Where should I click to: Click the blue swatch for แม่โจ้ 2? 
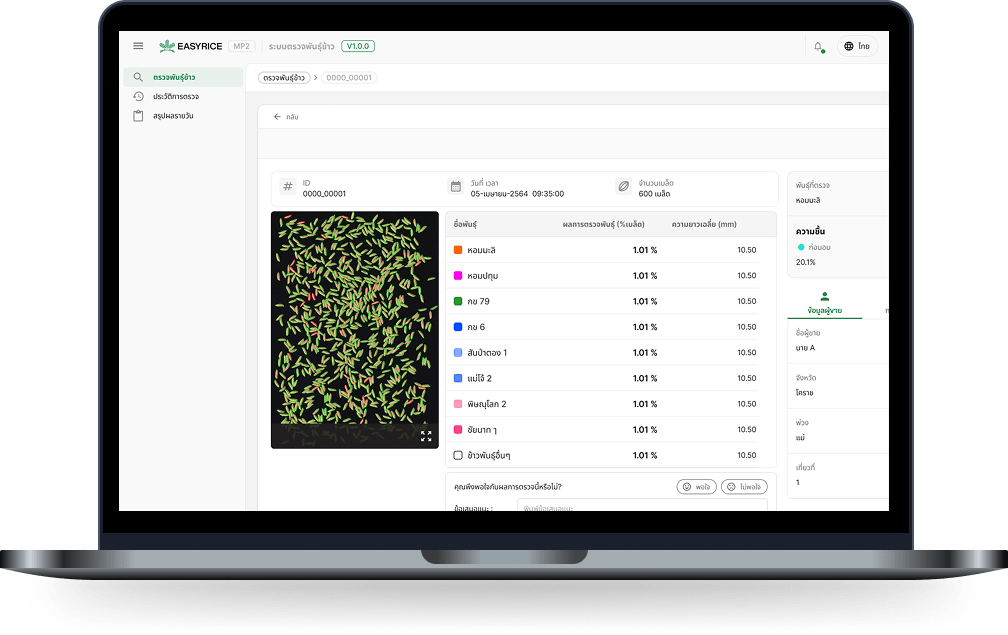(x=458, y=379)
